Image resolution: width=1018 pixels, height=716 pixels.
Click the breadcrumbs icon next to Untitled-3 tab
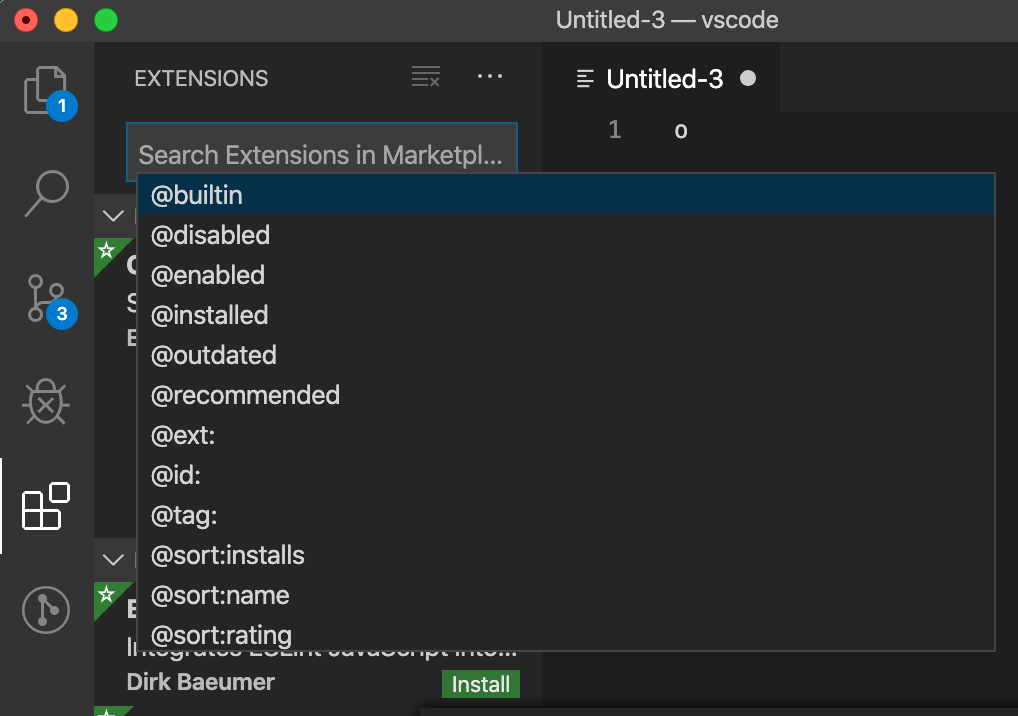pos(584,78)
